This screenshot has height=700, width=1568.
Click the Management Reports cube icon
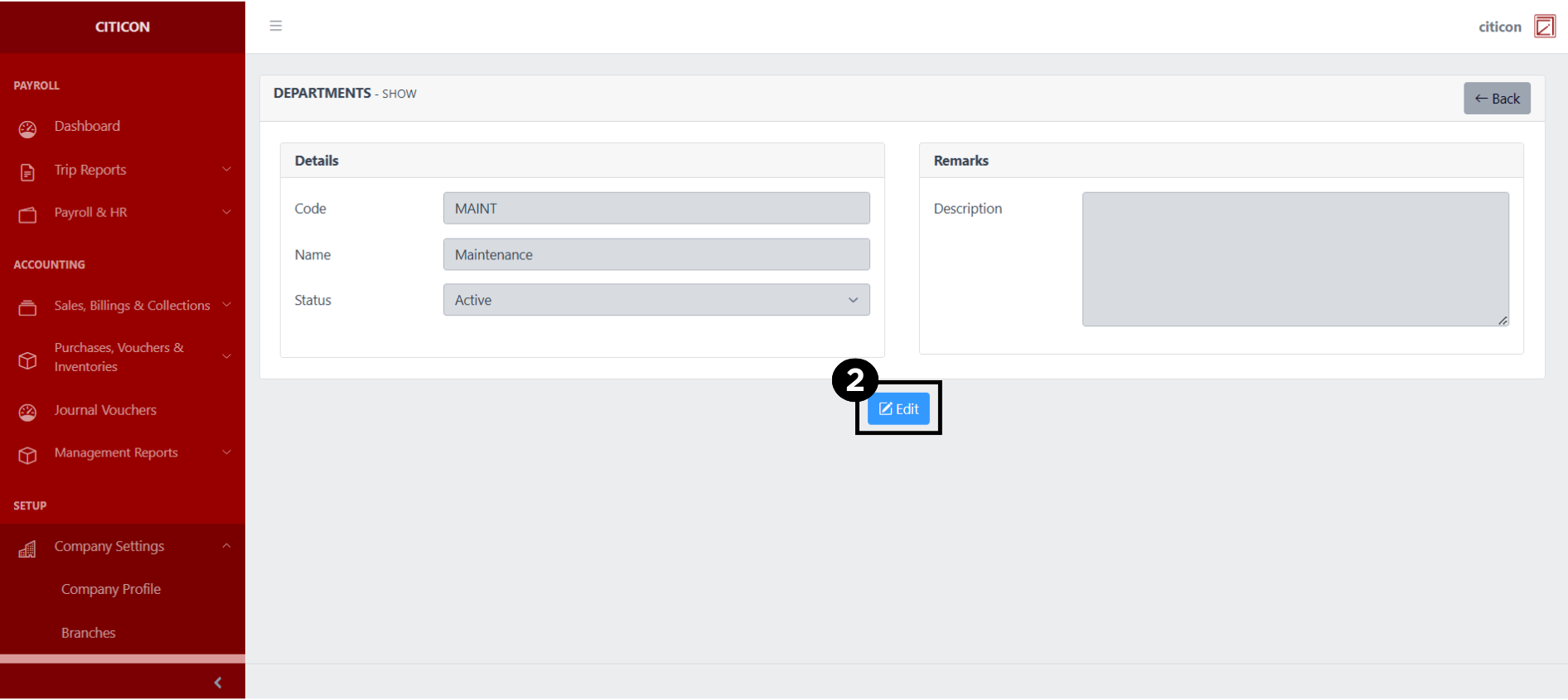click(28, 455)
